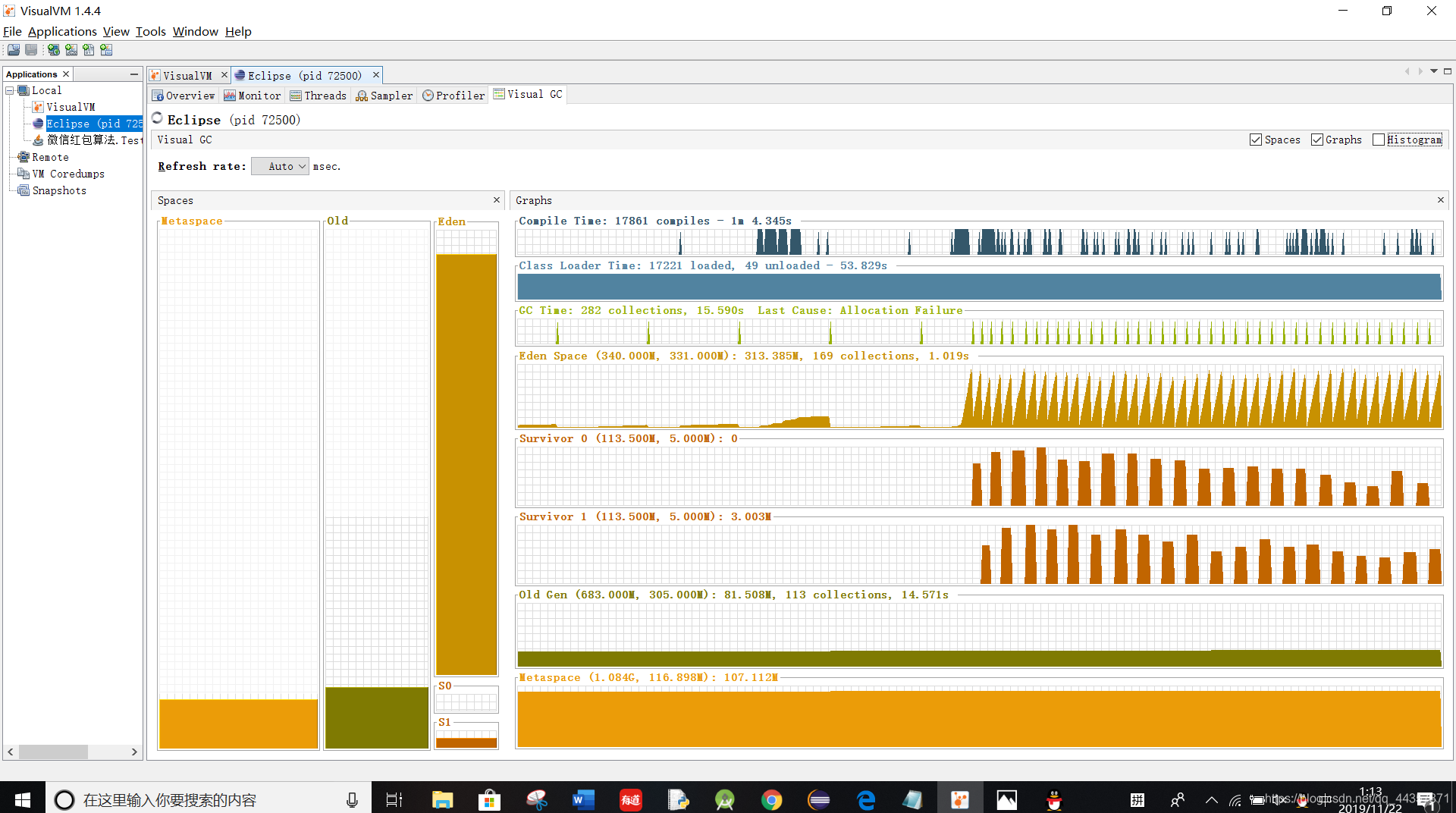1456x813 pixels.
Task: Open Task View from the taskbar
Action: [x=394, y=799]
